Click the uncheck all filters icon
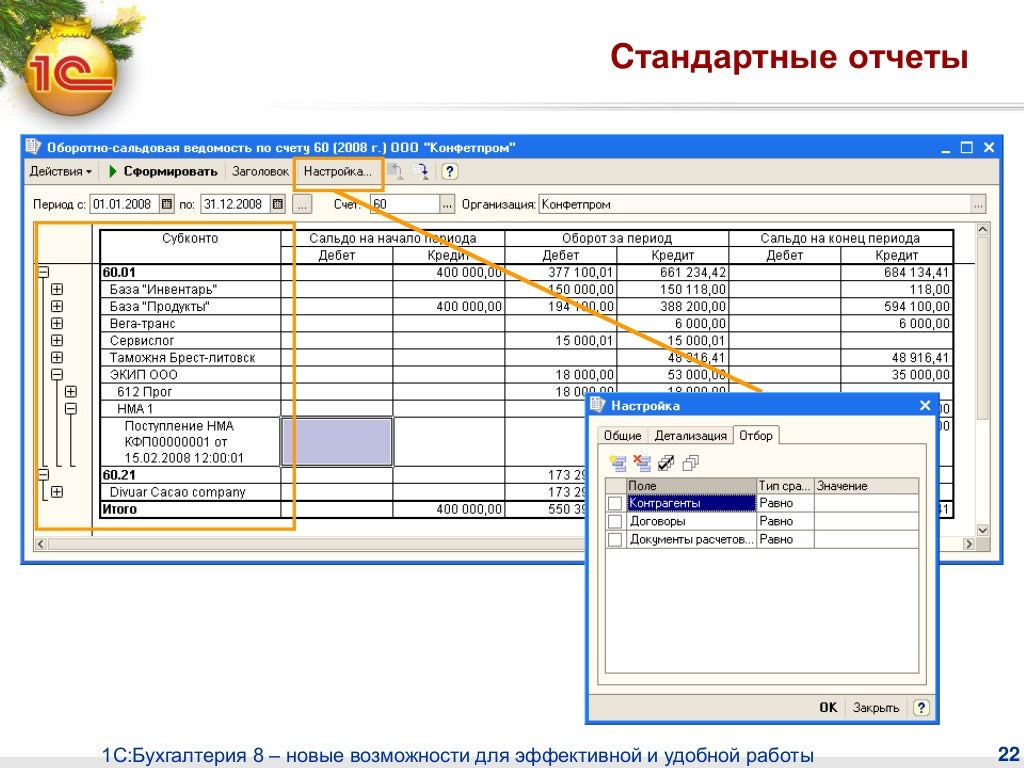Image resolution: width=1024 pixels, height=768 pixels. pyautogui.click(x=690, y=463)
